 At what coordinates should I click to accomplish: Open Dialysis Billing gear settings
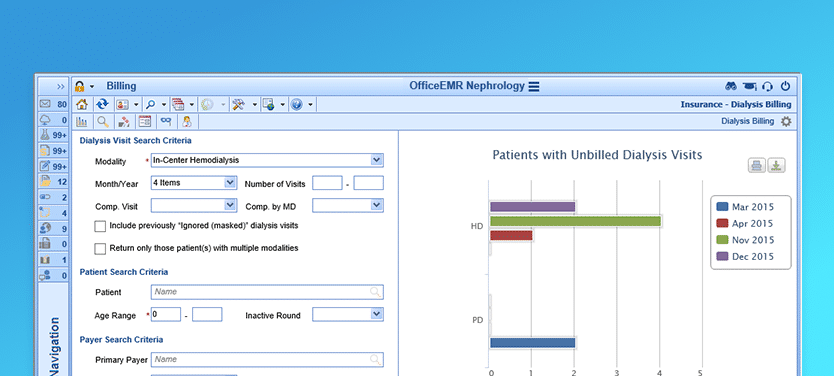click(x=786, y=121)
